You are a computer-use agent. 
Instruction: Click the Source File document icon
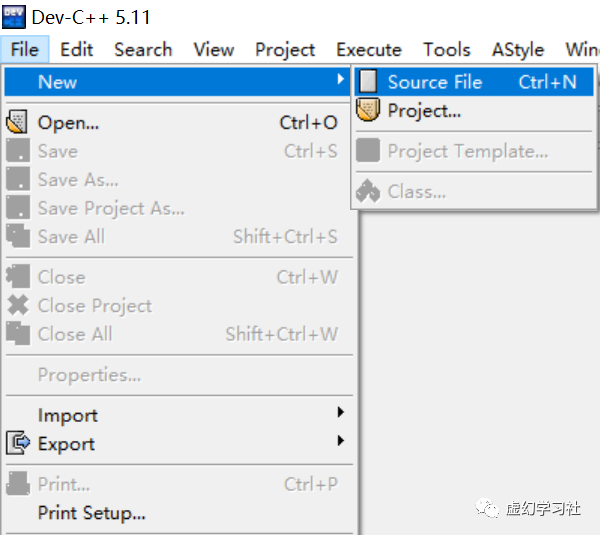tap(369, 82)
